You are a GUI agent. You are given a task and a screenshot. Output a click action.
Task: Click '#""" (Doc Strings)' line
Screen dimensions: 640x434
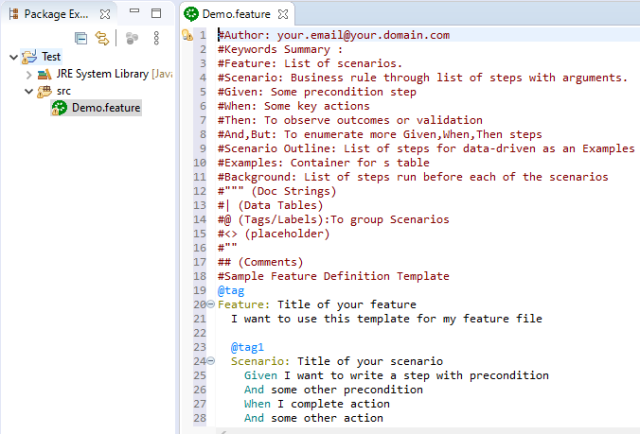tap(277, 191)
